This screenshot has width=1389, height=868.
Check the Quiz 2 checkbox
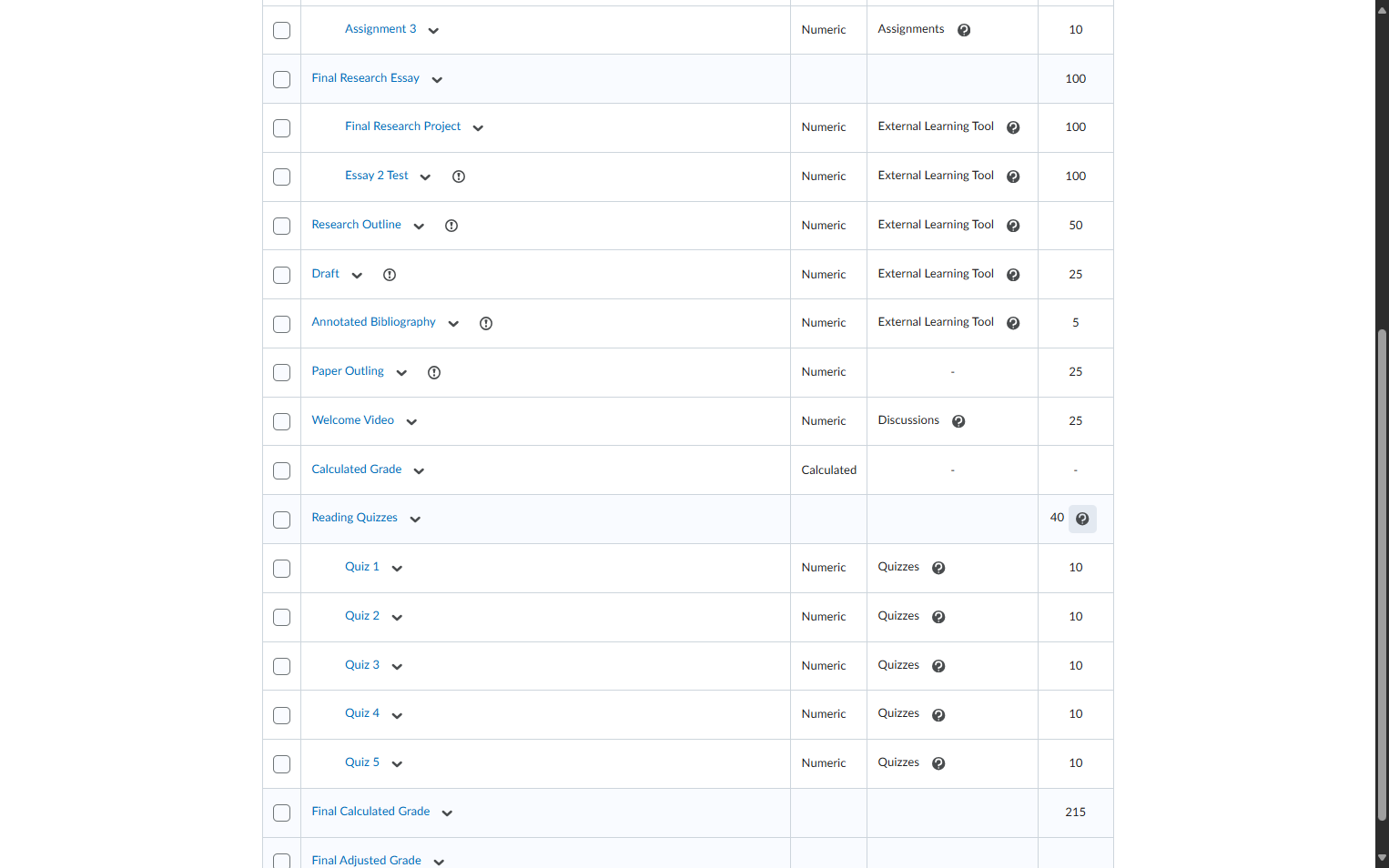point(282,617)
